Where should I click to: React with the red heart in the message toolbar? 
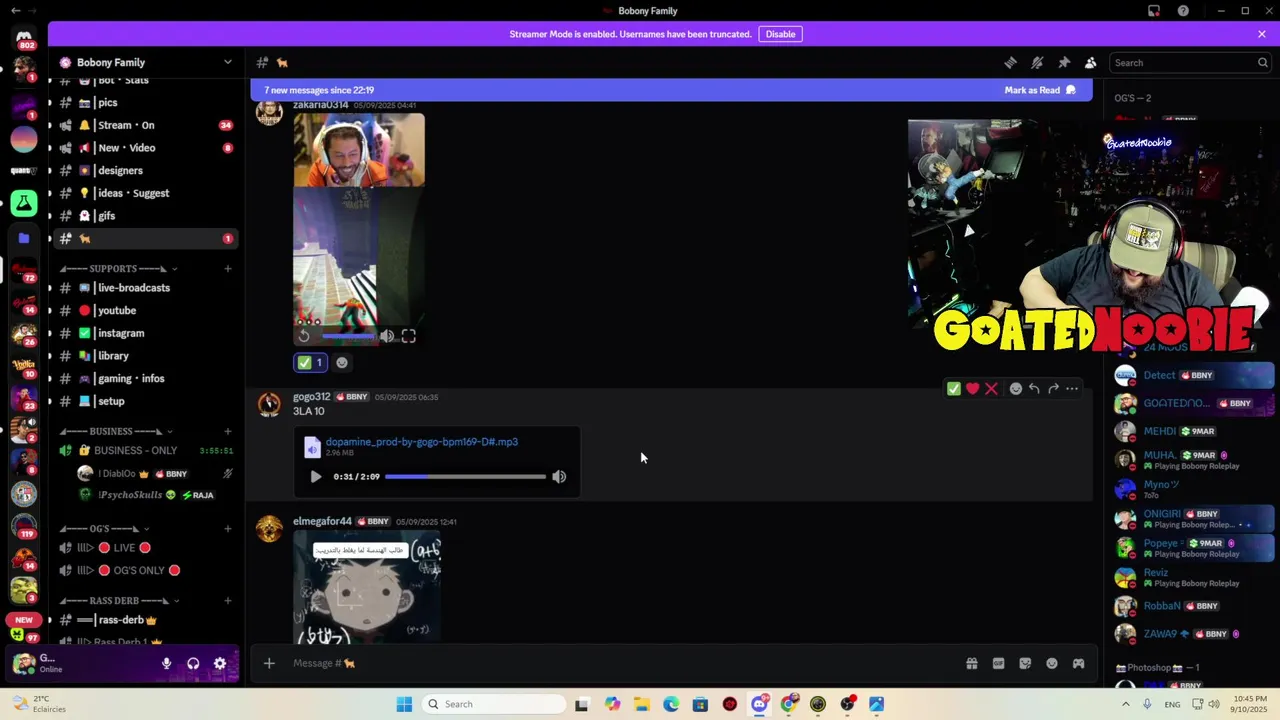tap(972, 388)
